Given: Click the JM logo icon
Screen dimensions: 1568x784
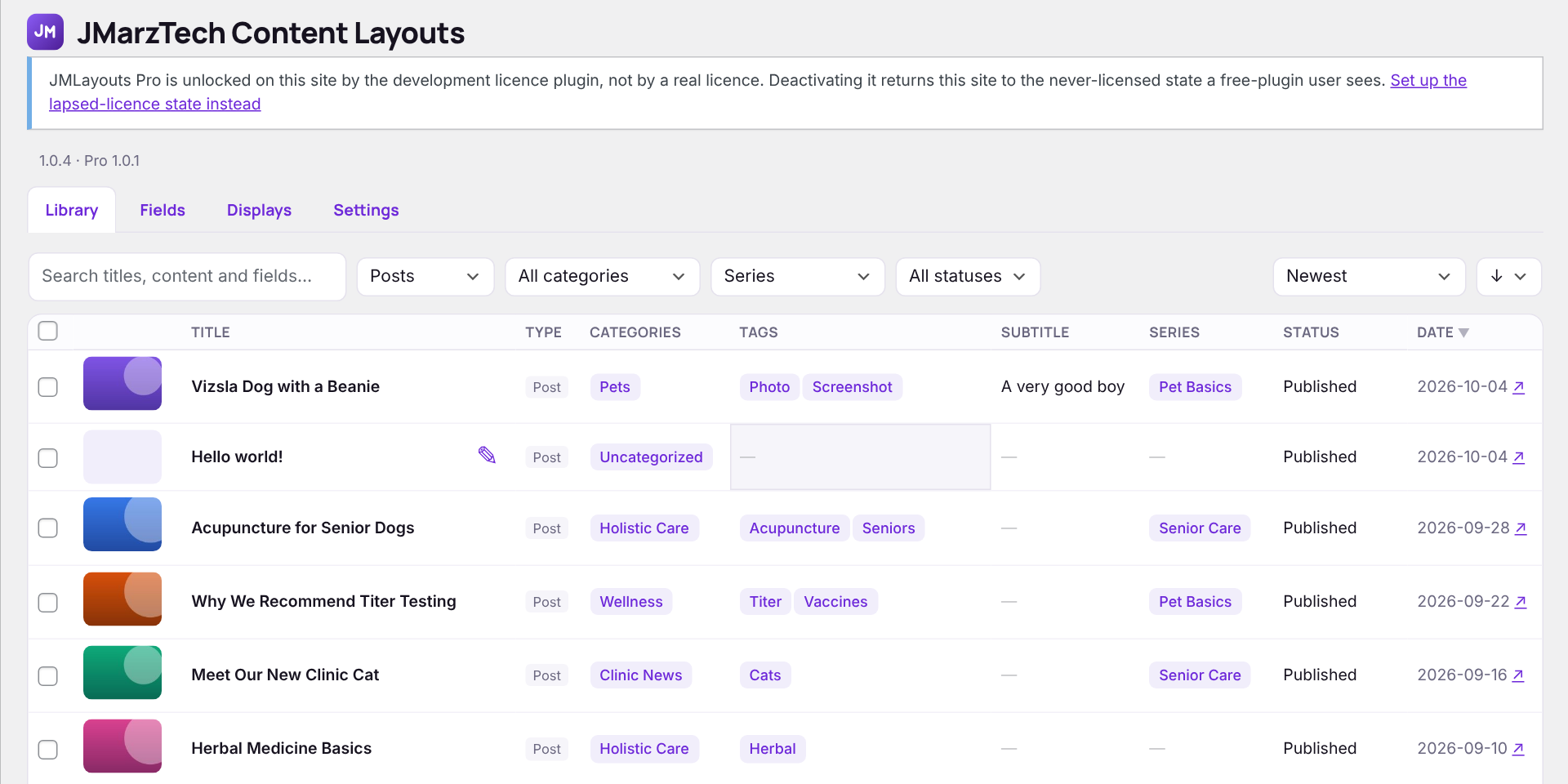Looking at the screenshot, I should coord(45,32).
